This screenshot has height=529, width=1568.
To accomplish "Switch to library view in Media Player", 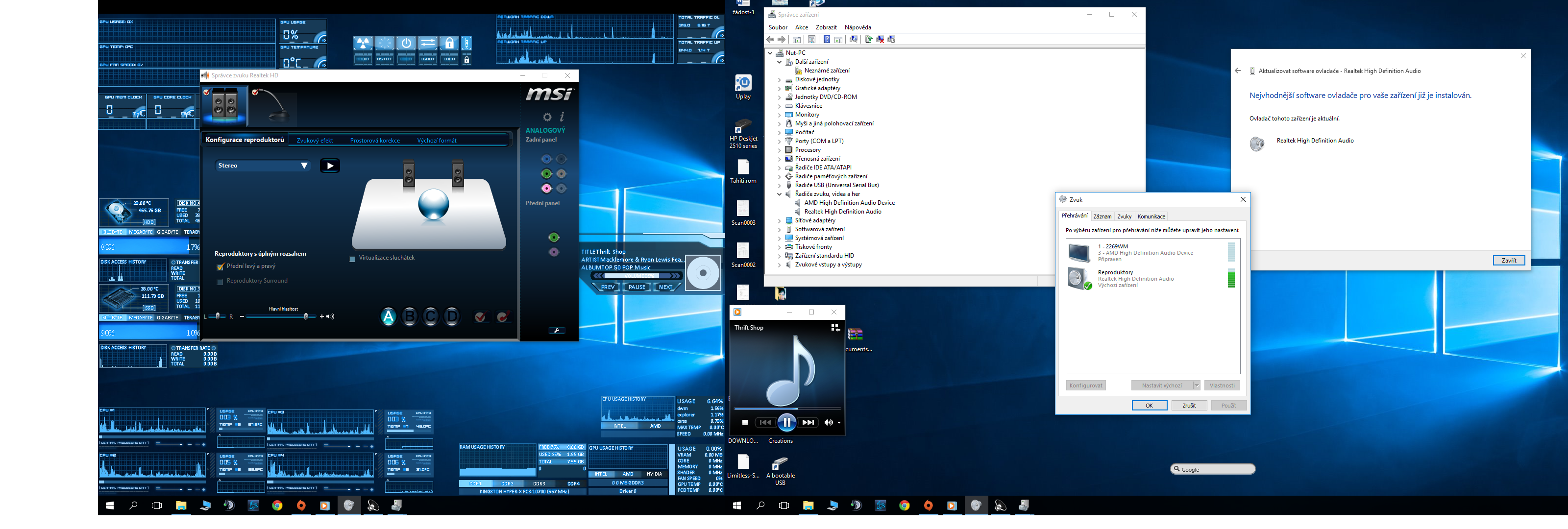I will tap(835, 328).
